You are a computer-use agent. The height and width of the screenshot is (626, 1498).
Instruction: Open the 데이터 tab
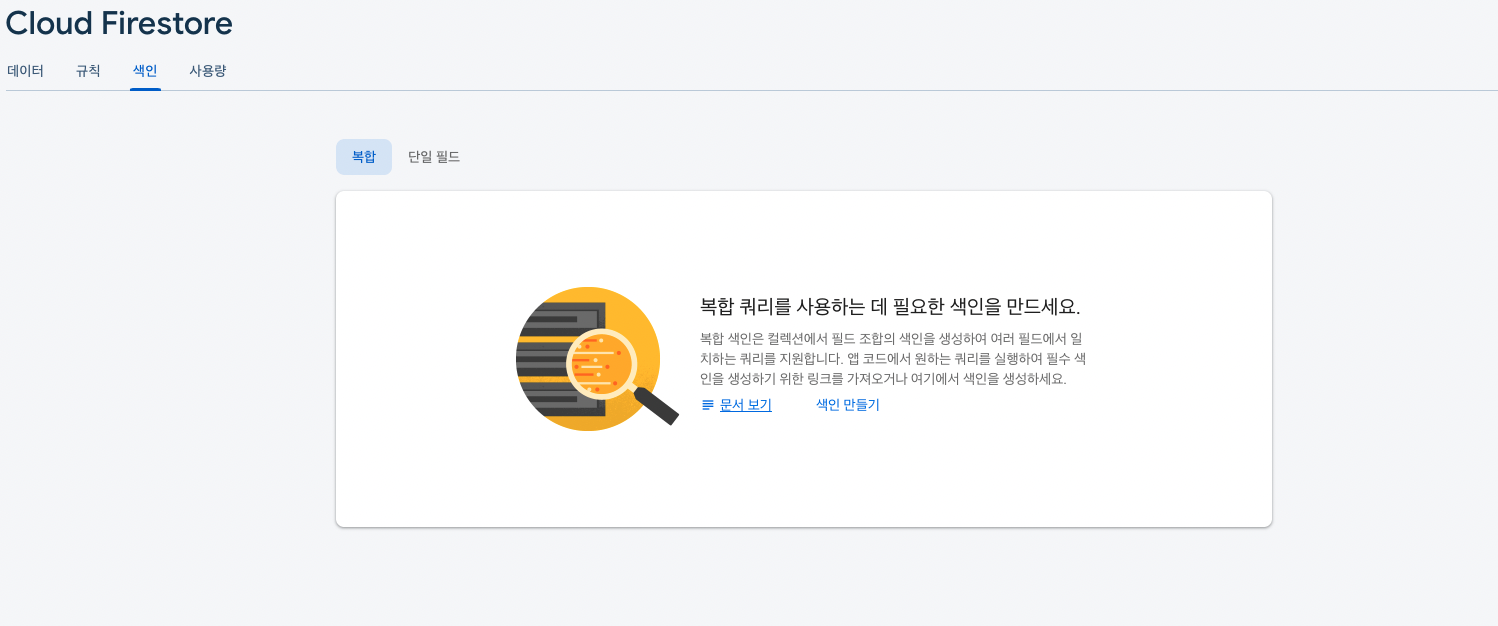pyautogui.click(x=26, y=71)
